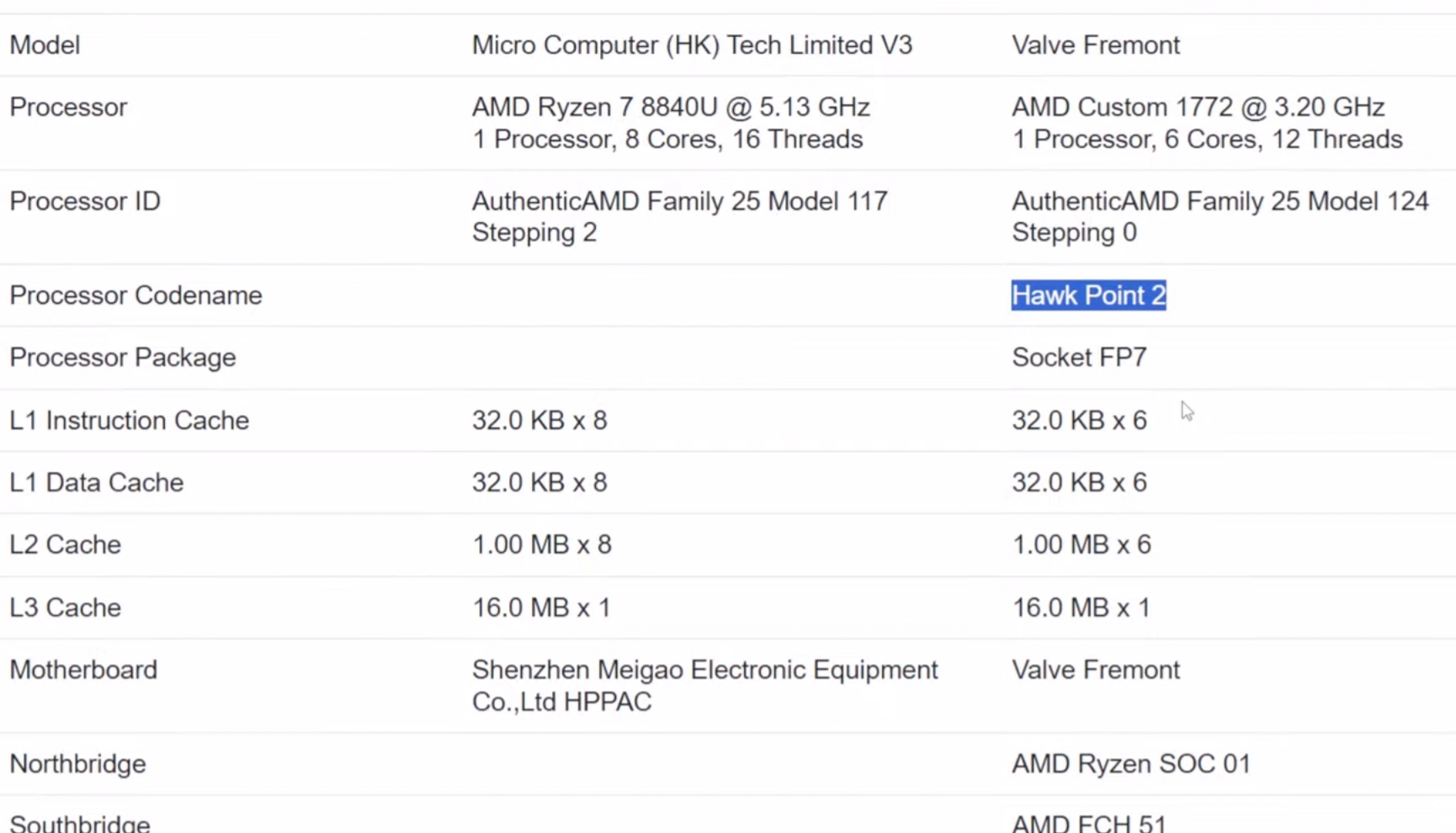This screenshot has width=1456, height=833.
Task: Click the Family 25 Model 124 processor ID
Action: pyautogui.click(x=1220, y=202)
